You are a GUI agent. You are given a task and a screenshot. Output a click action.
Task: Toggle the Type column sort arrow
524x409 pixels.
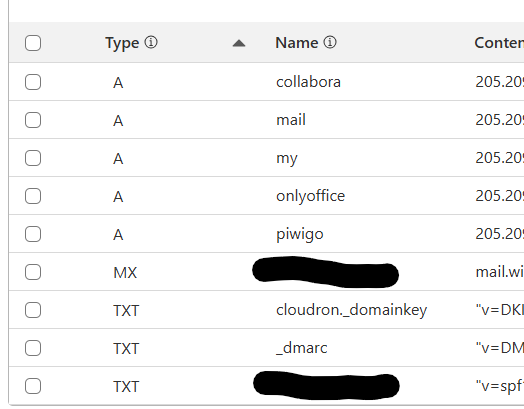[239, 43]
